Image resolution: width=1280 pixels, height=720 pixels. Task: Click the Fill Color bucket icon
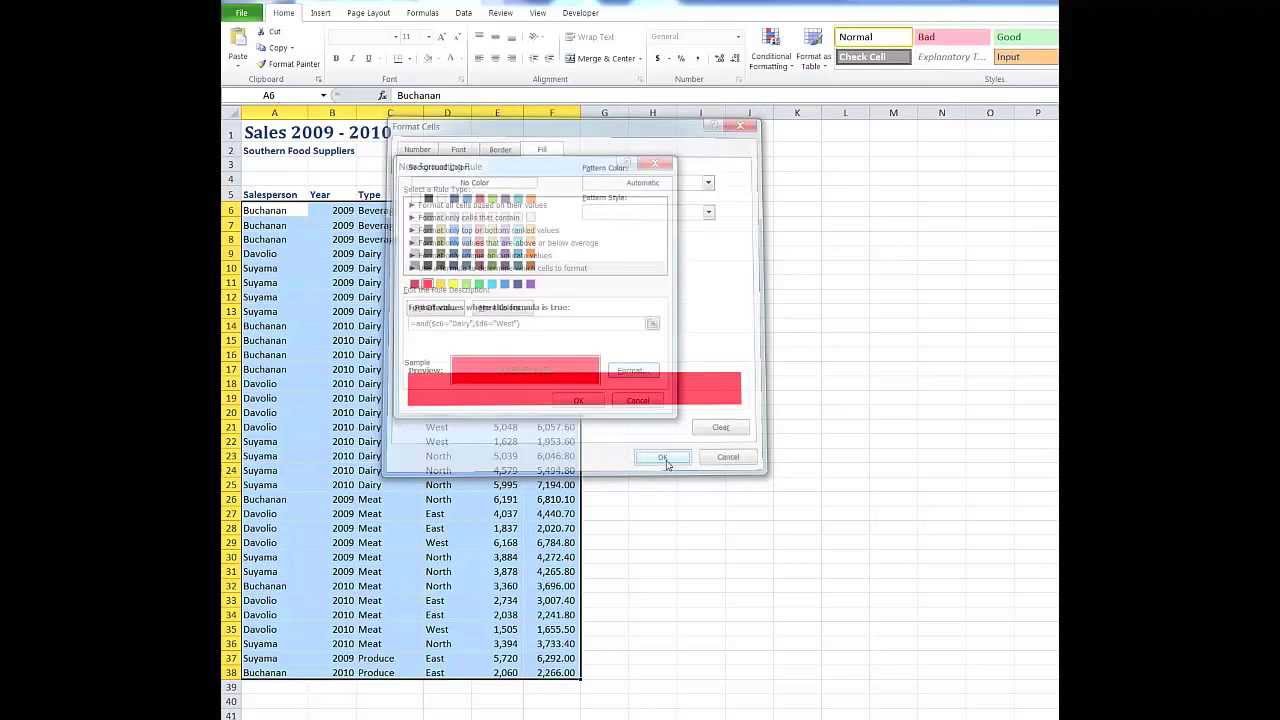point(427,59)
